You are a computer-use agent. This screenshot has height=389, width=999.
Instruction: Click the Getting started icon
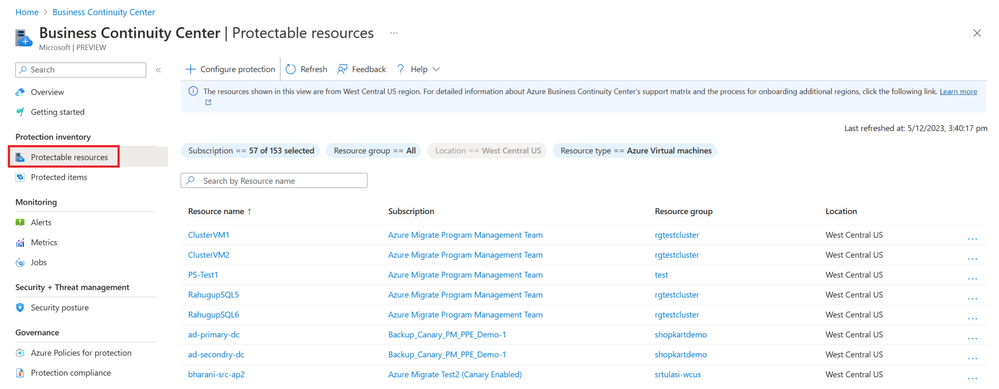(x=20, y=112)
